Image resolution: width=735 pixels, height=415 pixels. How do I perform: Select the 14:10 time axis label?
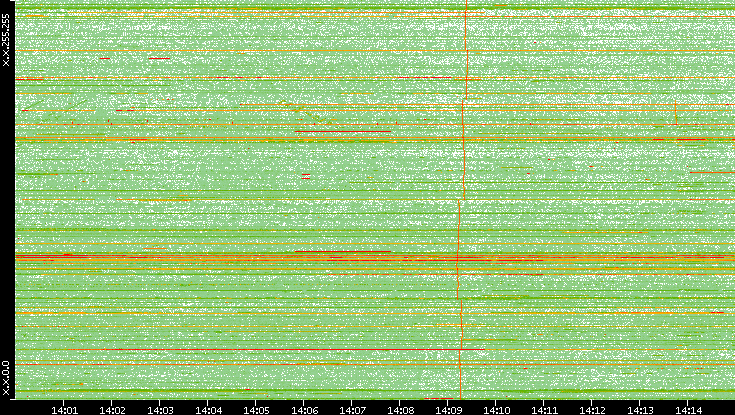(496, 410)
